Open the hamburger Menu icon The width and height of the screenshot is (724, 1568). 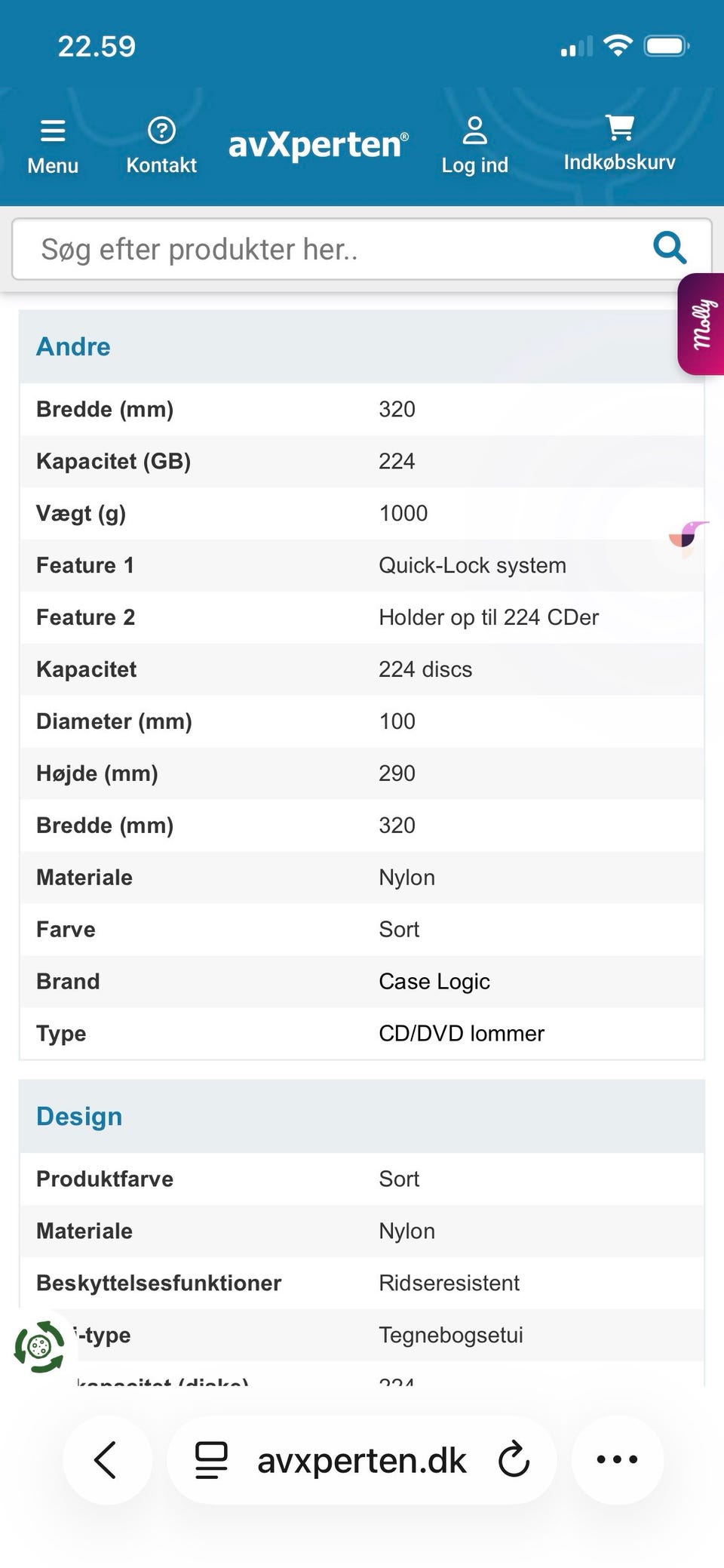[x=53, y=132]
